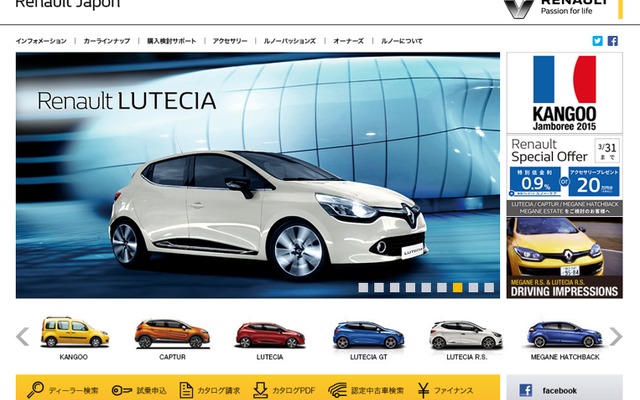Select the third slide indicator of the banner
This screenshot has height=400, width=640.
point(394,288)
